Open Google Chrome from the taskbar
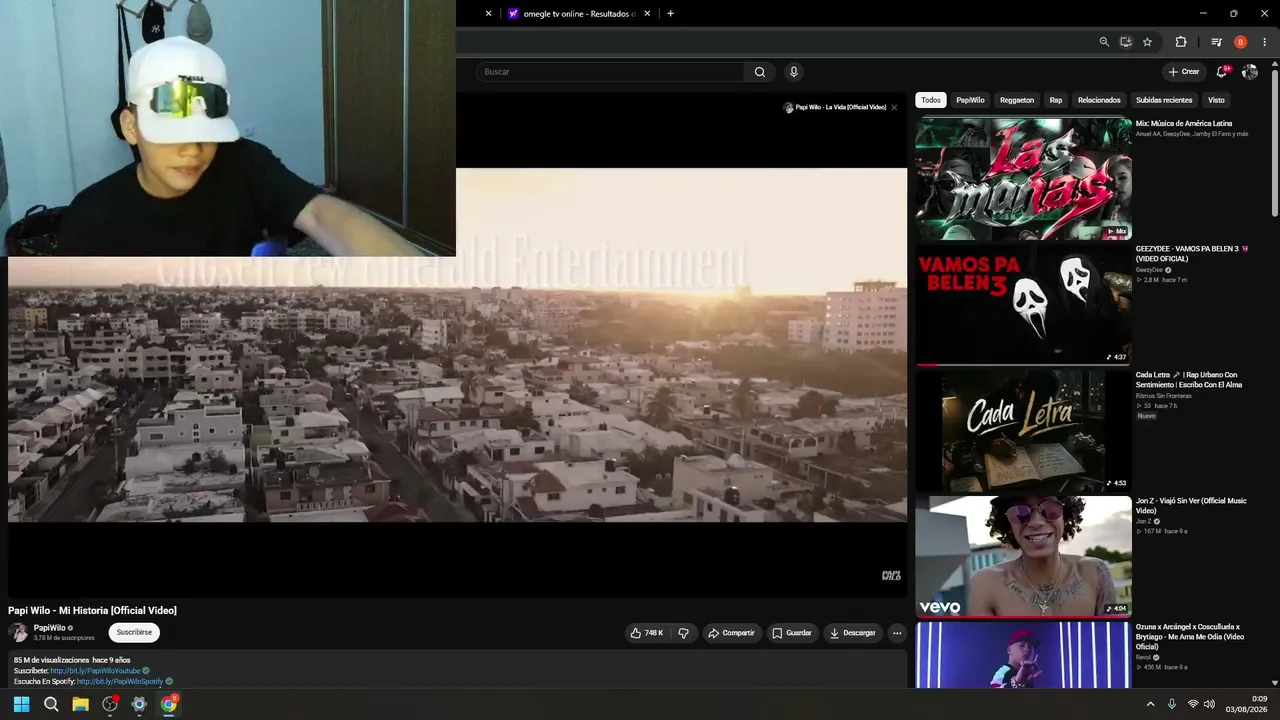 coord(169,704)
